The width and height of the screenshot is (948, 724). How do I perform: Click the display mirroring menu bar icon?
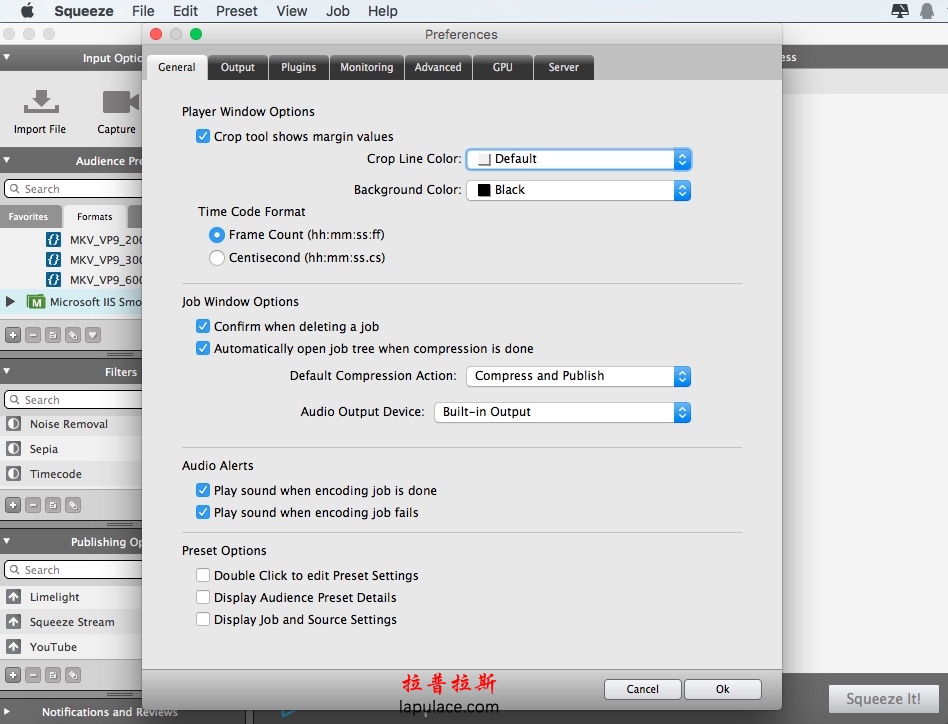pyautogui.click(x=900, y=11)
